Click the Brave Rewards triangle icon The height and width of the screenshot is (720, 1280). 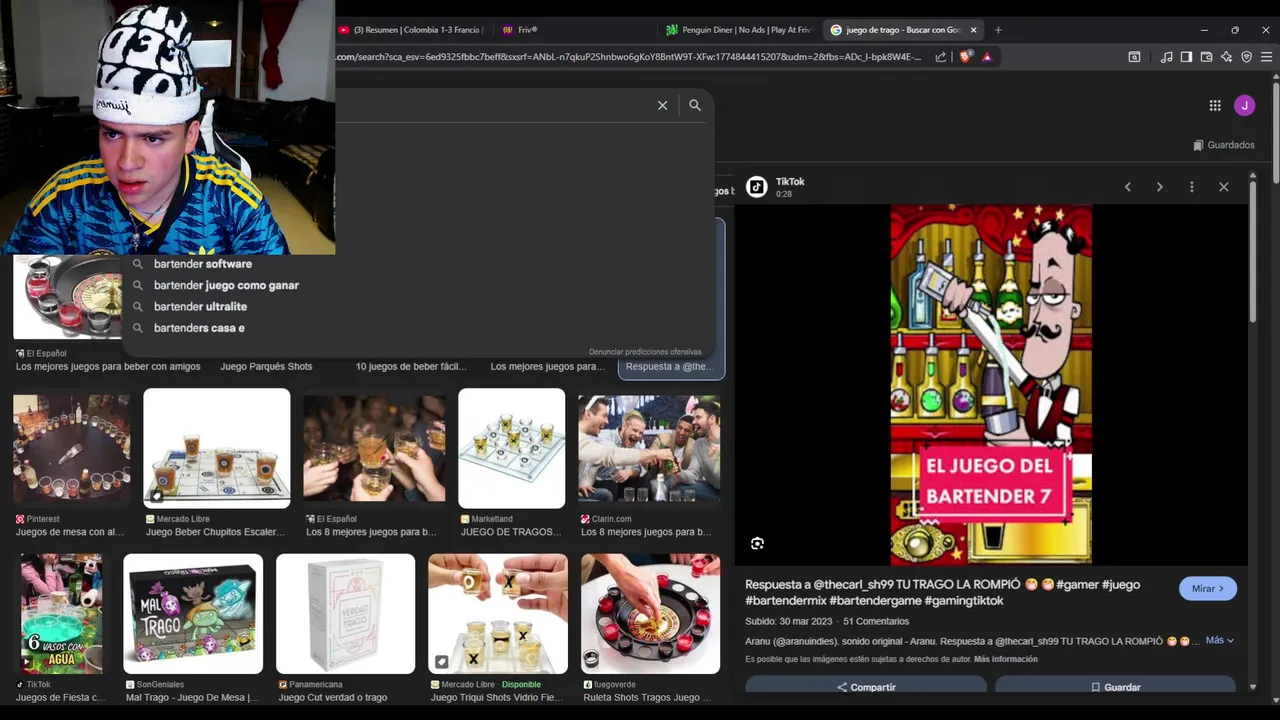click(987, 57)
